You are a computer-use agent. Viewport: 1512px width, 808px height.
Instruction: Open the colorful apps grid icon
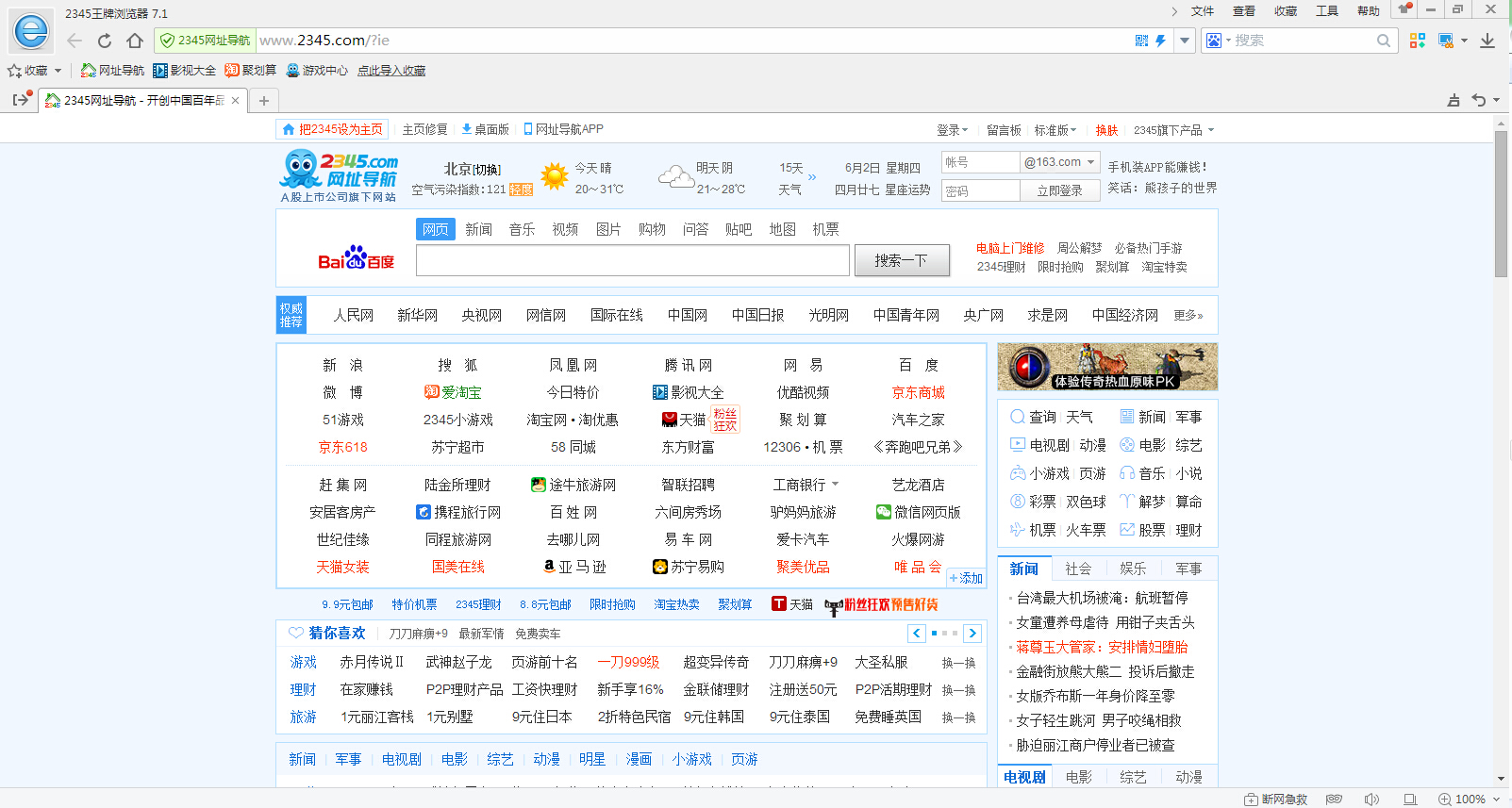coord(1417,41)
